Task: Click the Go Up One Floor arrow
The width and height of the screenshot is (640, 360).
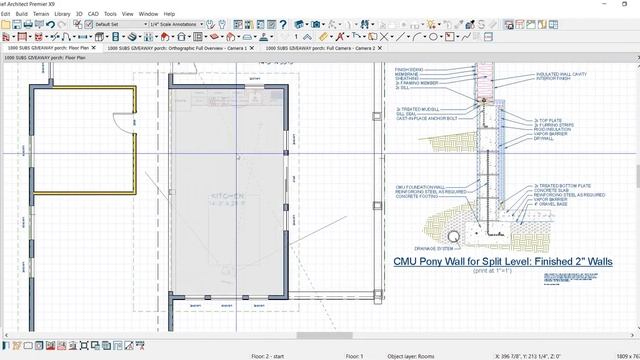Action: point(307,37)
